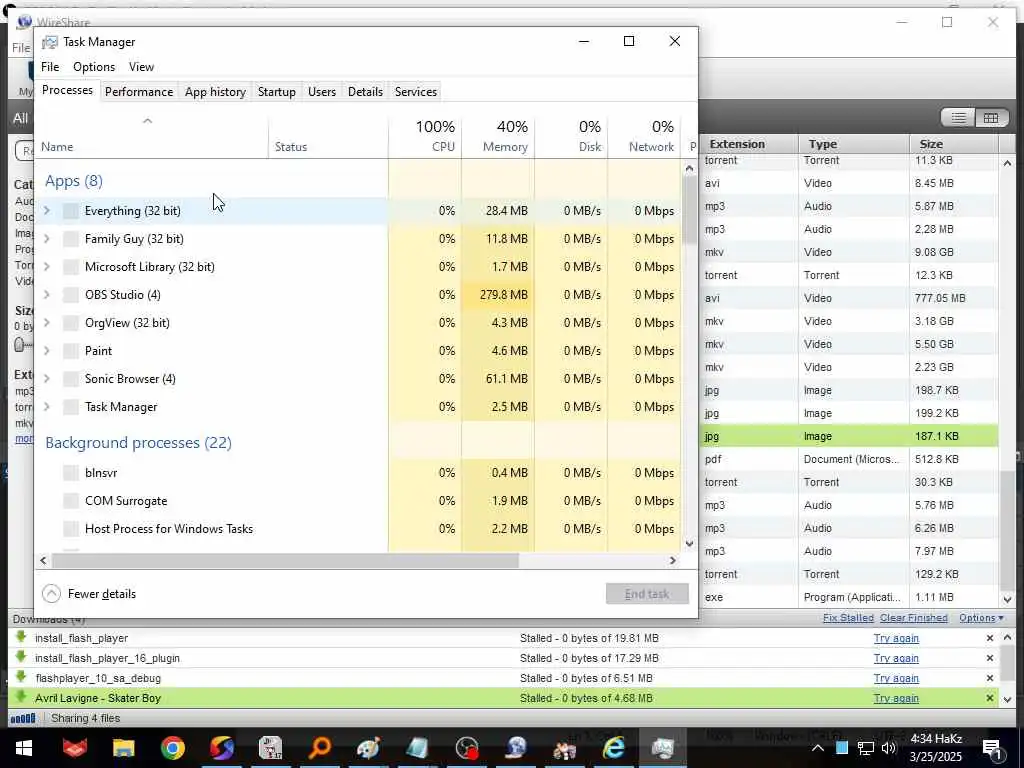Open the Task Manager File menu

pyautogui.click(x=50, y=67)
